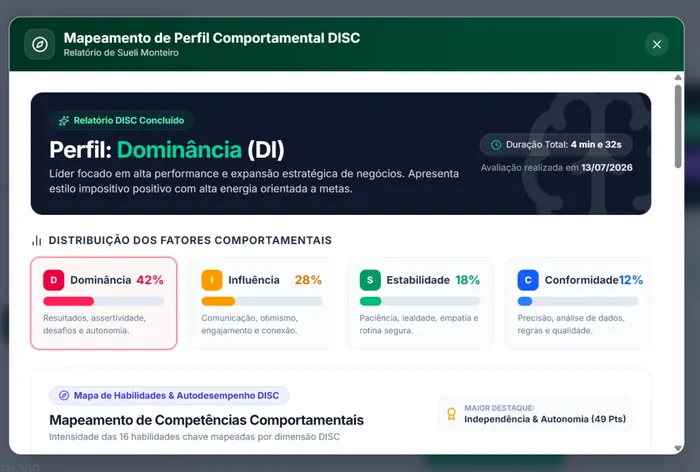The width and height of the screenshot is (700, 472).
Task: Click the compass icon in Mapa de Habilidades tag
Action: tap(64, 396)
